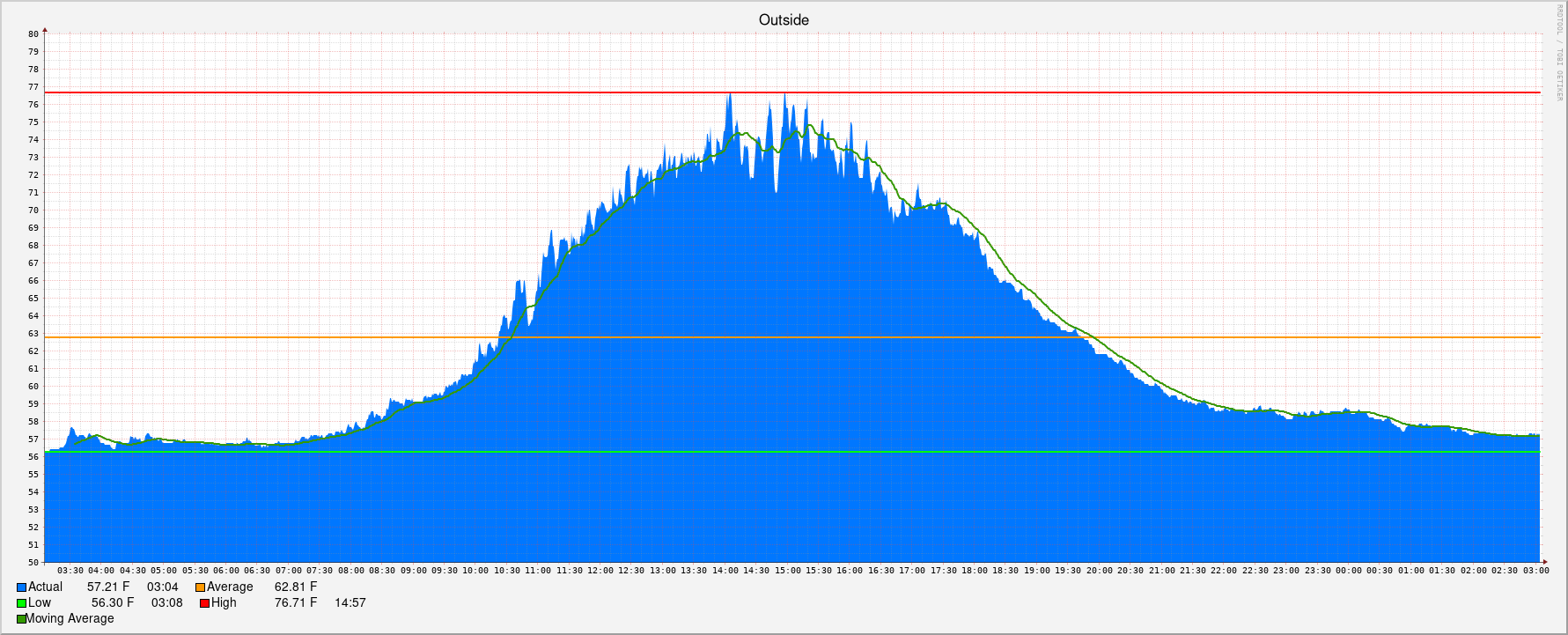Click the 00:00 label on time axis
The height and width of the screenshot is (635, 1568).
pyautogui.click(x=1349, y=571)
